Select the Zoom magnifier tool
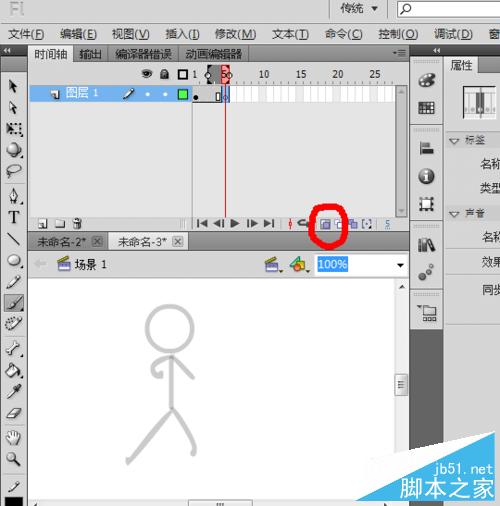Viewport: 500px width, 506px height. [x=13, y=459]
